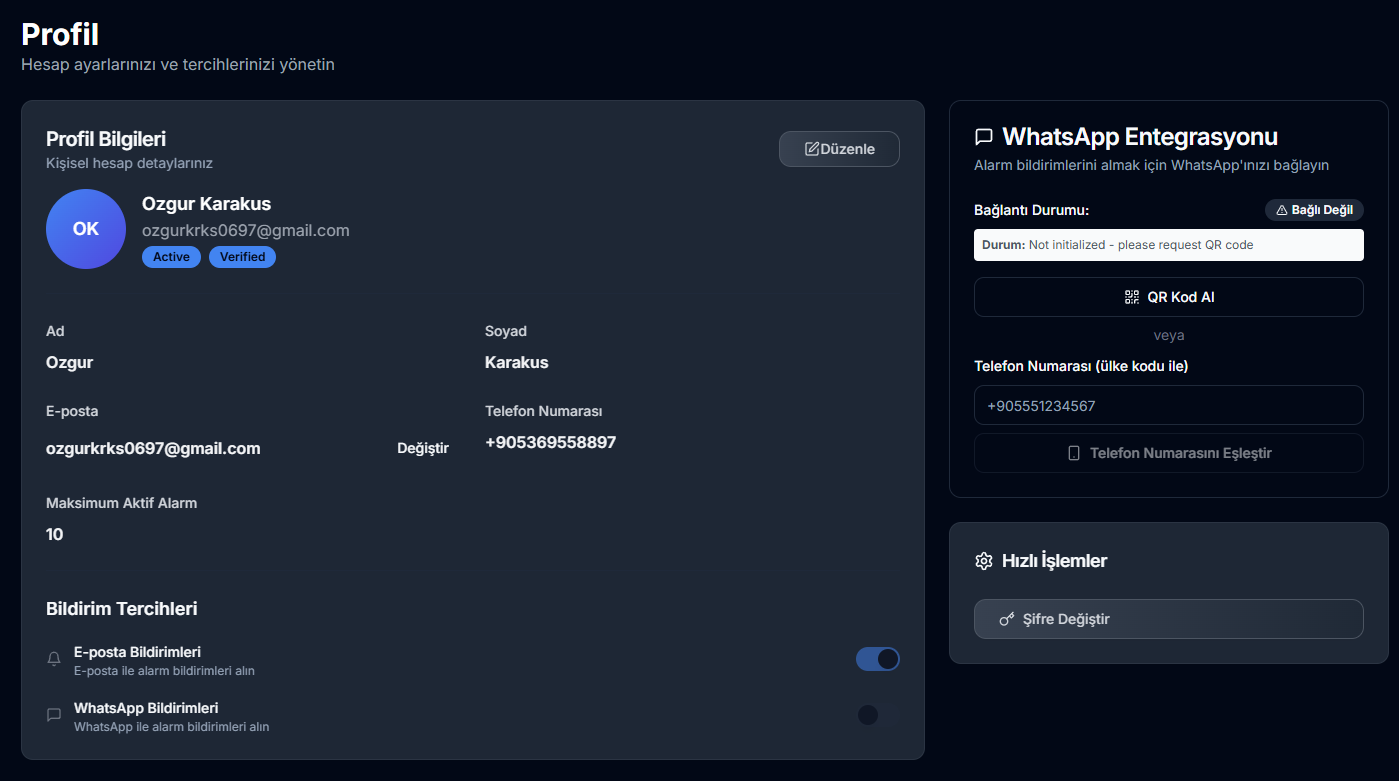Click the OK profile avatar
The image size is (1399, 781).
click(85, 229)
